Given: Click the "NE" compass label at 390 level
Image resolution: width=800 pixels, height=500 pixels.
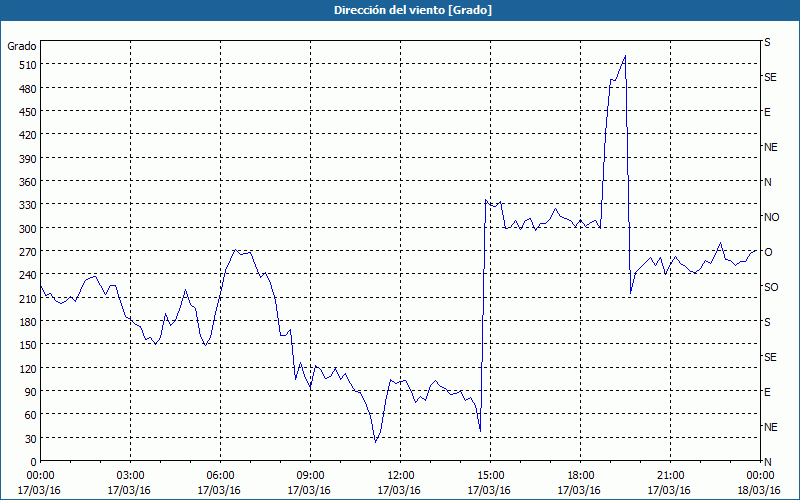Looking at the screenshot, I should coord(771,147).
